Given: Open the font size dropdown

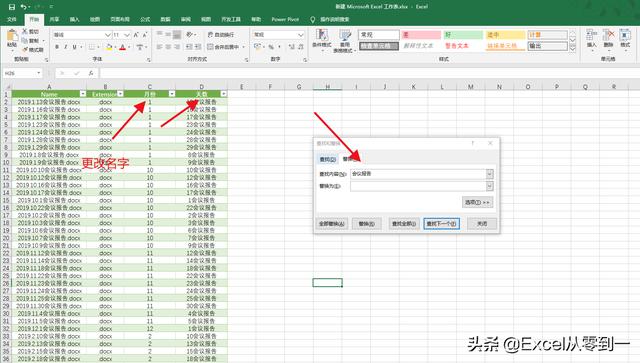Looking at the screenshot, I should click(x=127, y=35).
